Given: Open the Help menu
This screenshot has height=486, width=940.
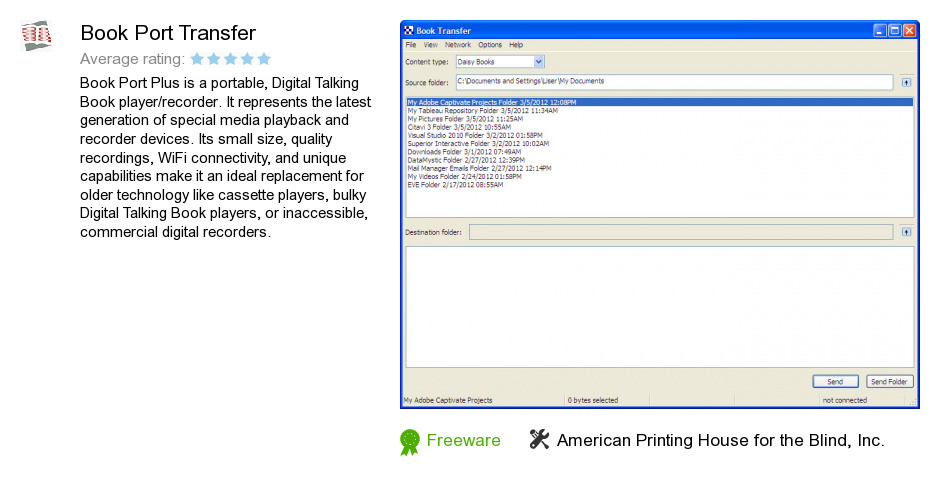Looking at the screenshot, I should pos(516,45).
